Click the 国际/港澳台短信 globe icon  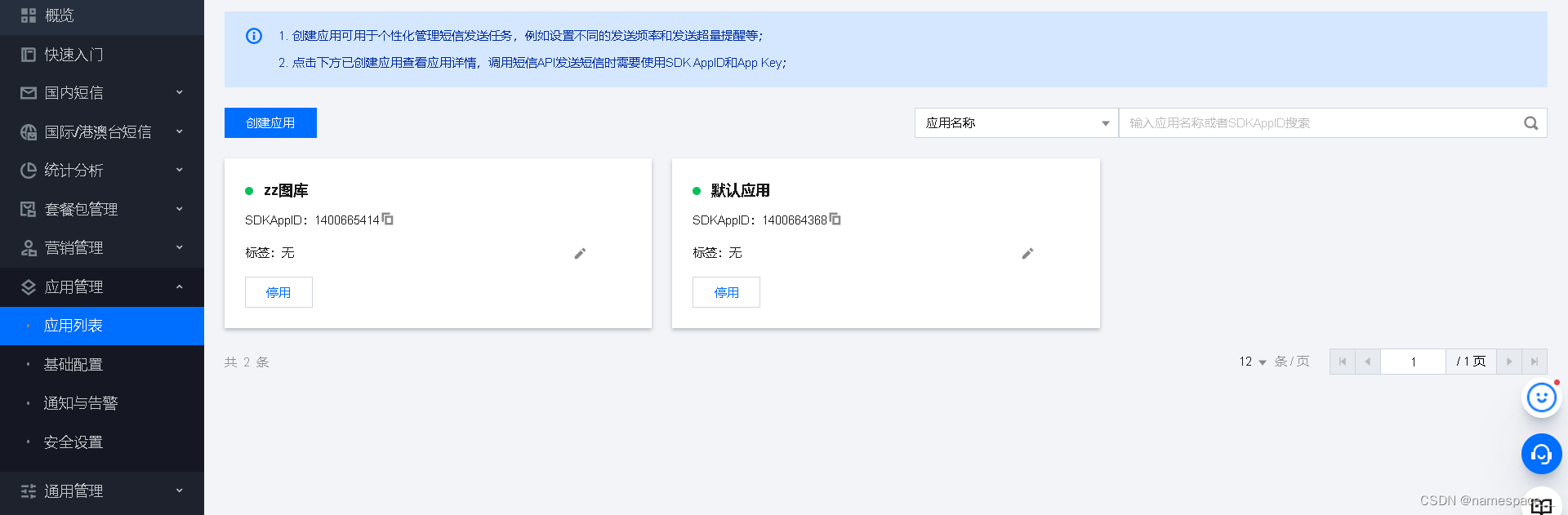pos(29,132)
